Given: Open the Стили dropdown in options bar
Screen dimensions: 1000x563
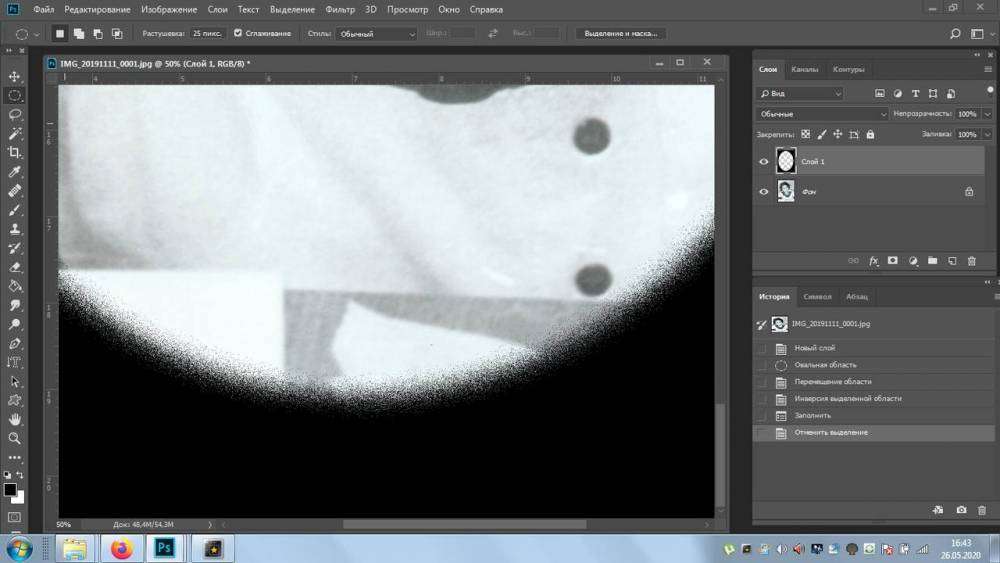Looking at the screenshot, I should [377, 34].
